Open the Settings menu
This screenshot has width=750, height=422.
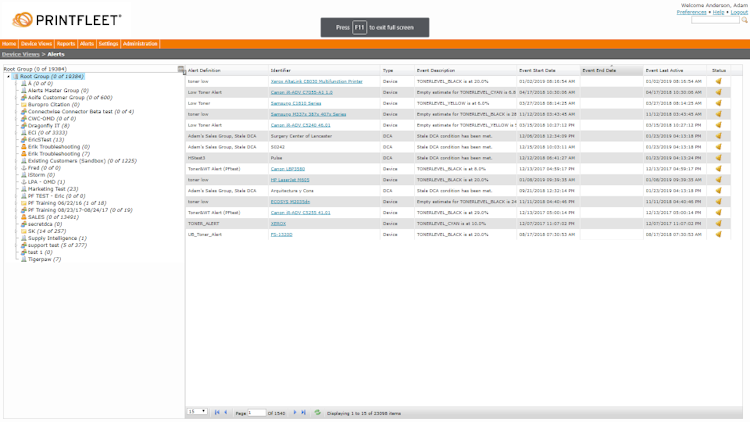coord(108,44)
